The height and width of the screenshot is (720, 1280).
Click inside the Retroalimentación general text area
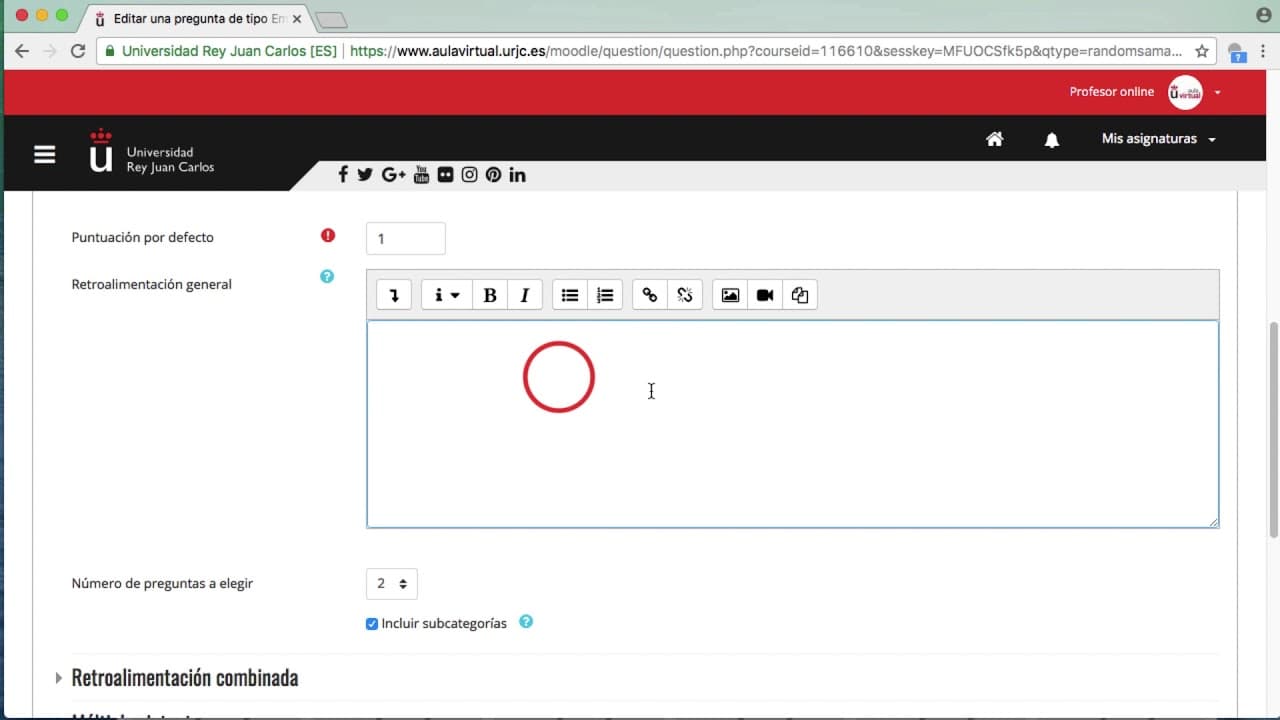792,424
